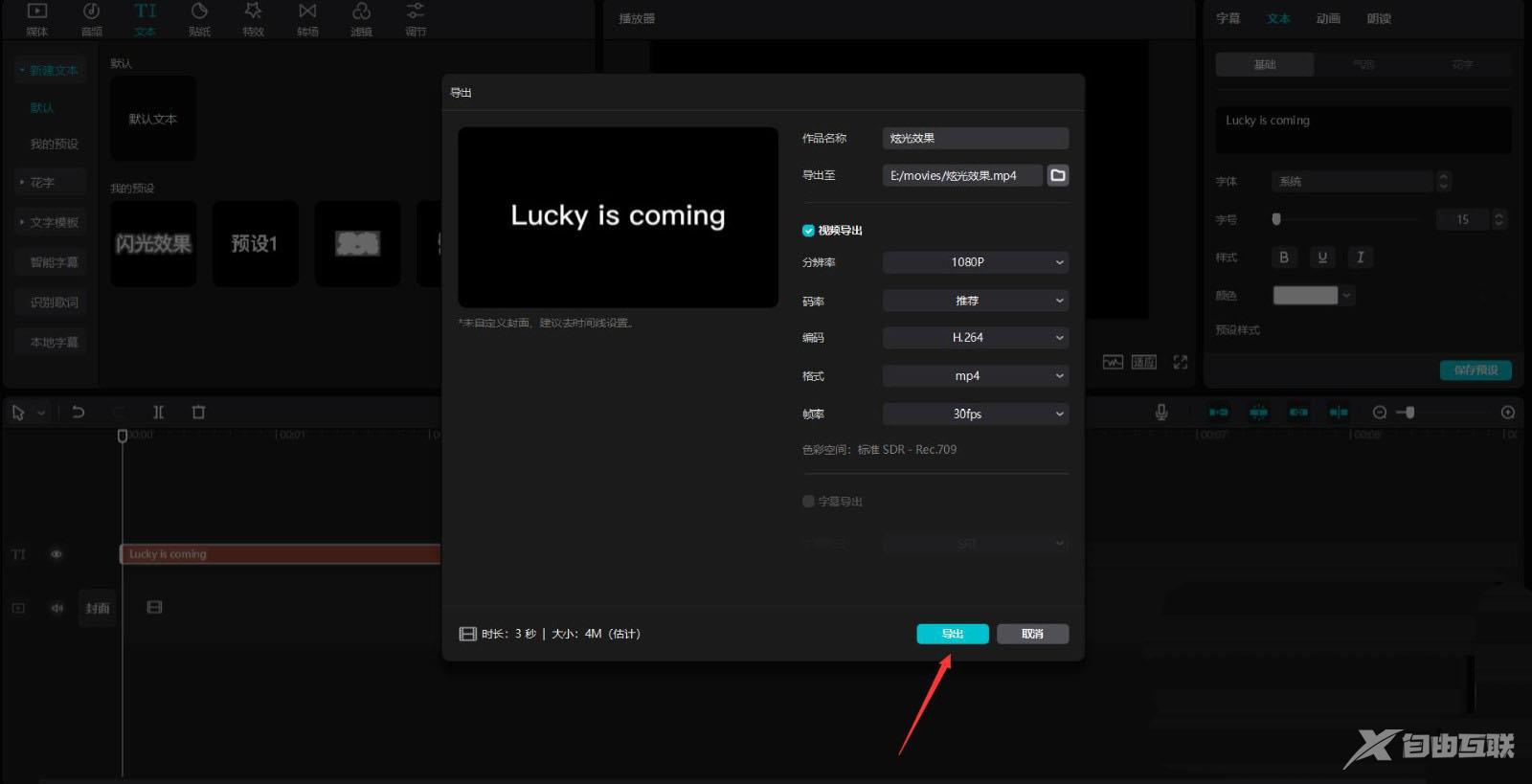Image resolution: width=1532 pixels, height=784 pixels.
Task: Open the player waveform scope icon
Action: [1112, 362]
